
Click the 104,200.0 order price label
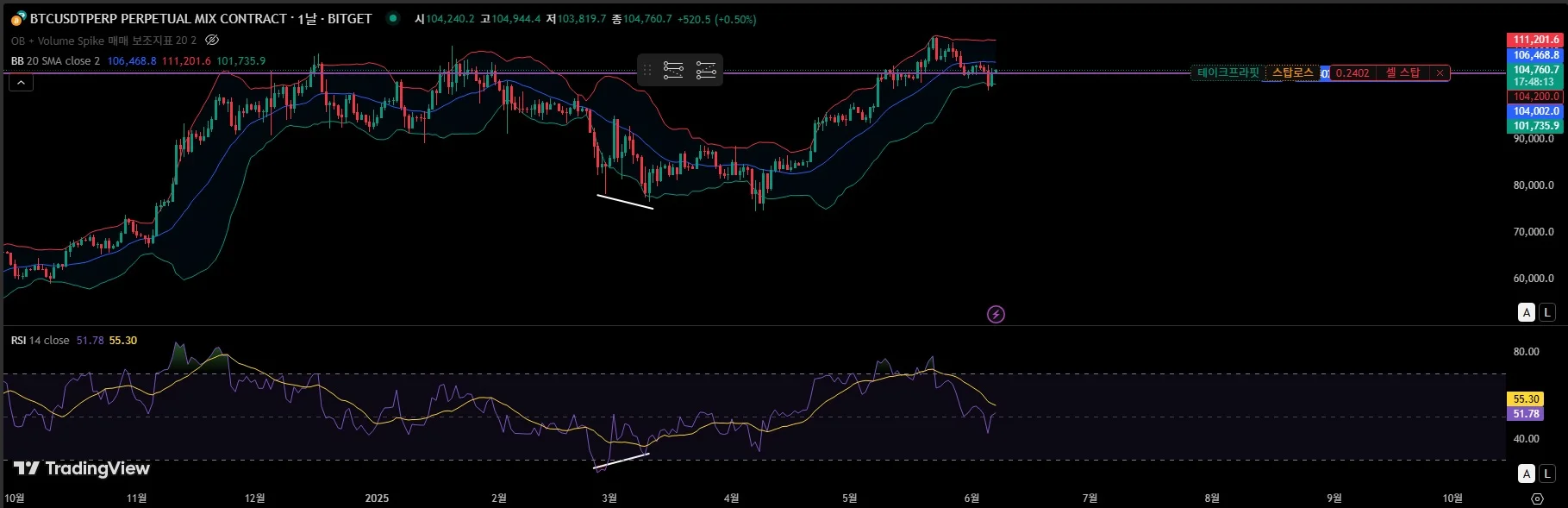coord(1536,97)
